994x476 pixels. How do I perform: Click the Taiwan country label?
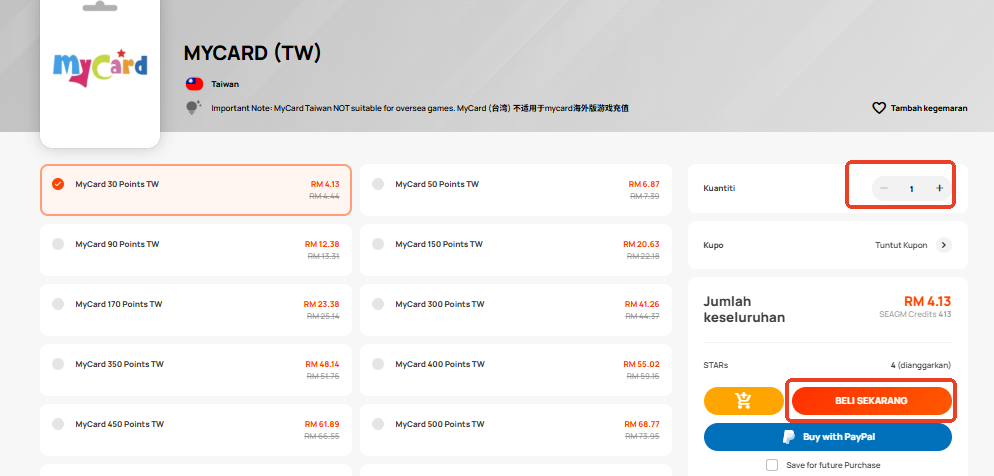(225, 84)
